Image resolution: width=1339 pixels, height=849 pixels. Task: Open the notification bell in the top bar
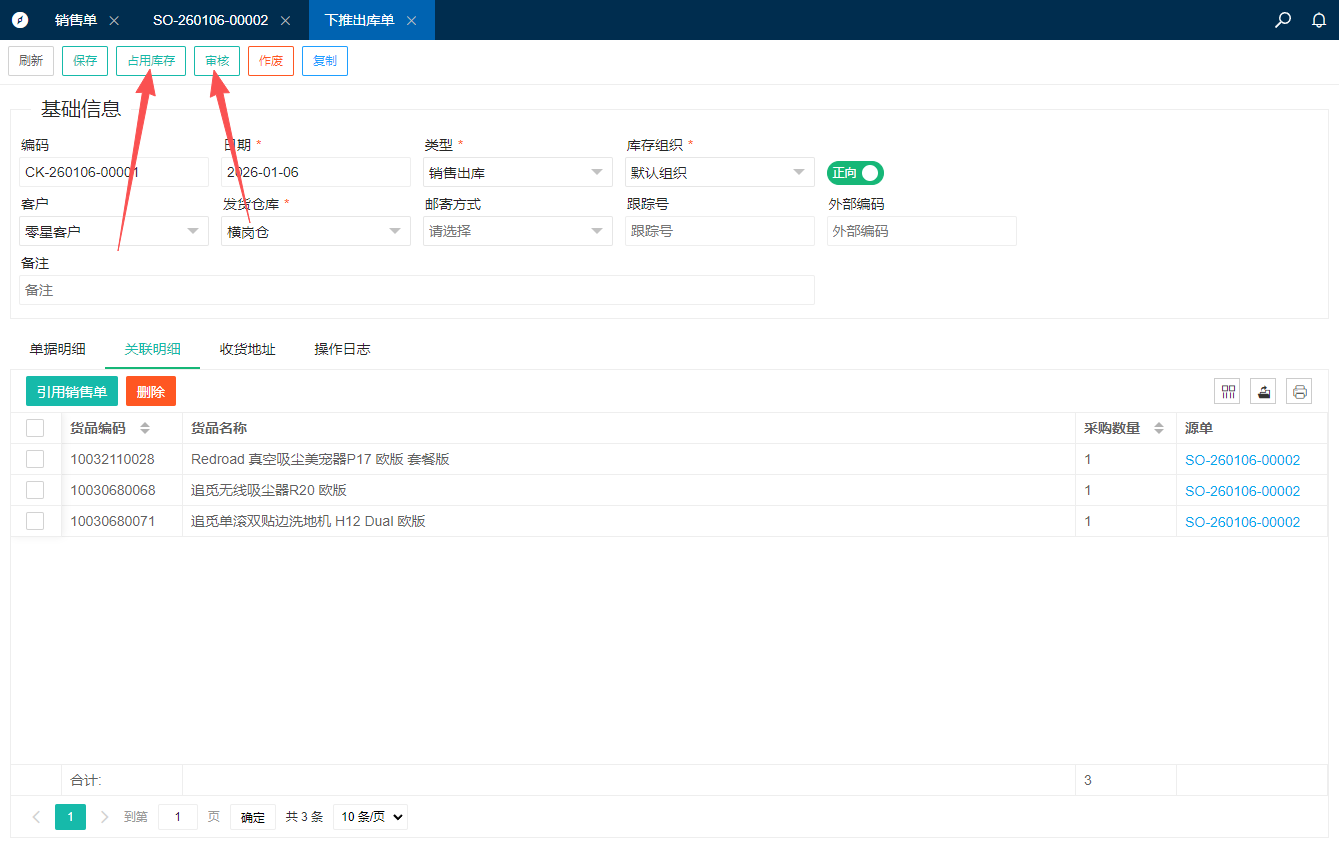[x=1319, y=20]
